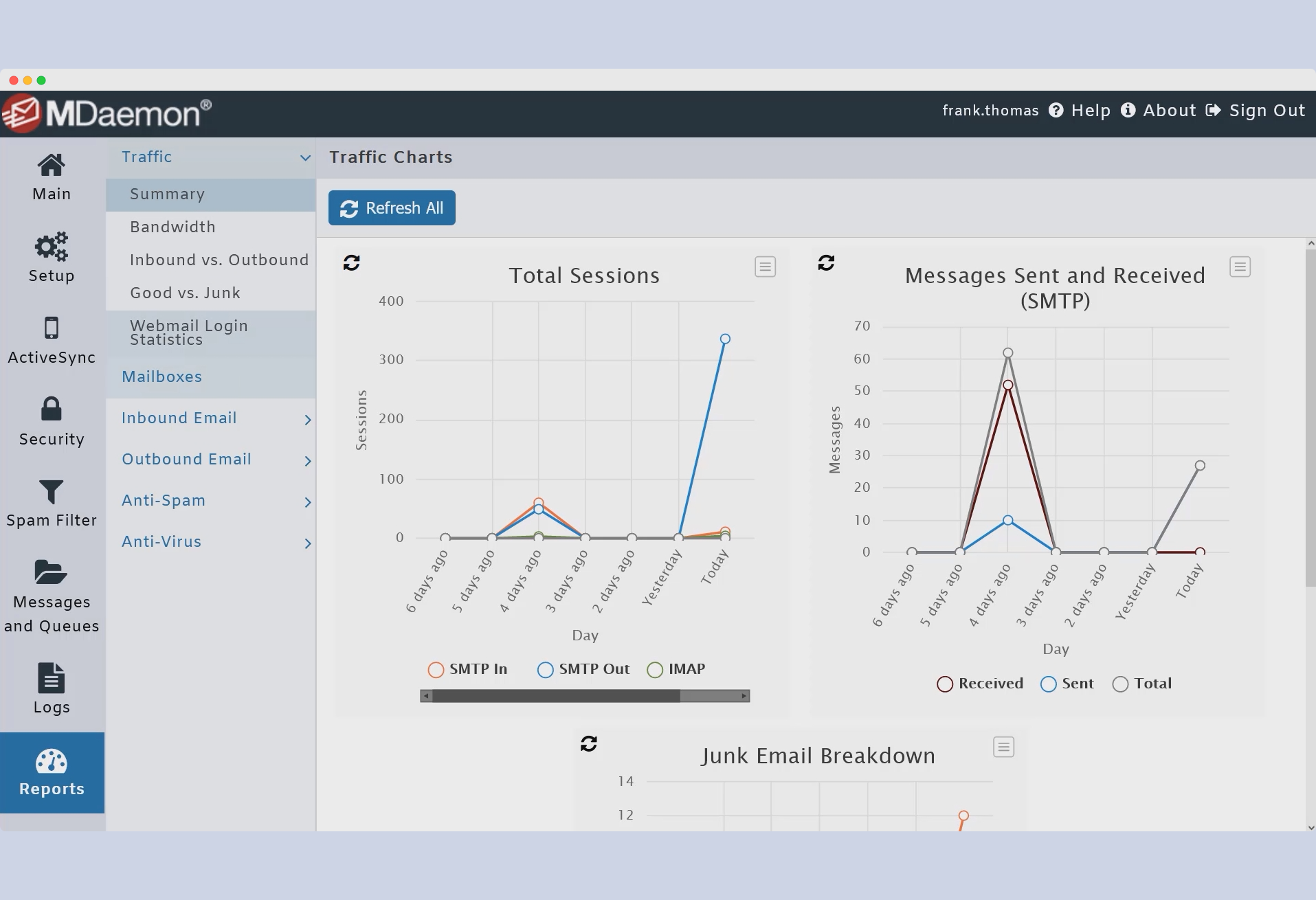Open the ActiveSync phone section
1316x900 pixels.
[52, 340]
